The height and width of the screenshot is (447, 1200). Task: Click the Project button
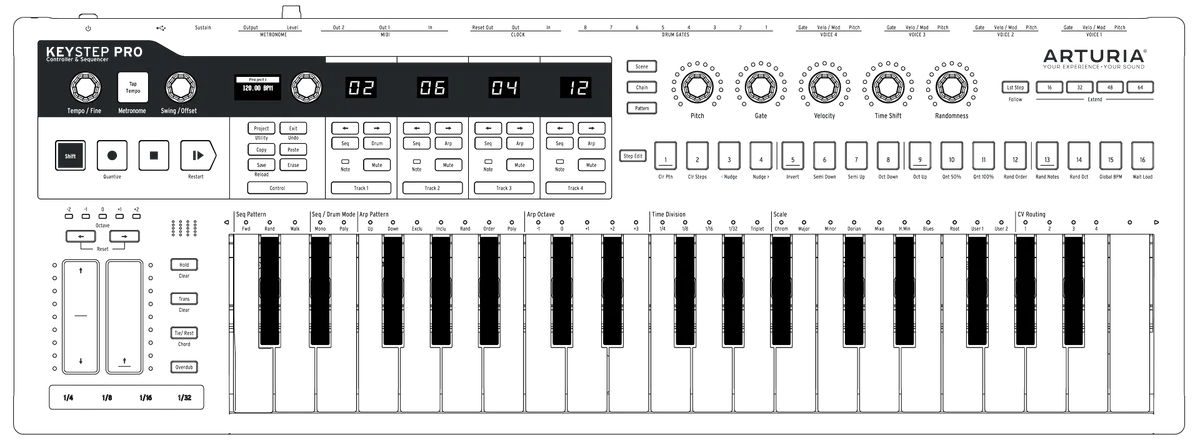pyautogui.click(x=261, y=128)
